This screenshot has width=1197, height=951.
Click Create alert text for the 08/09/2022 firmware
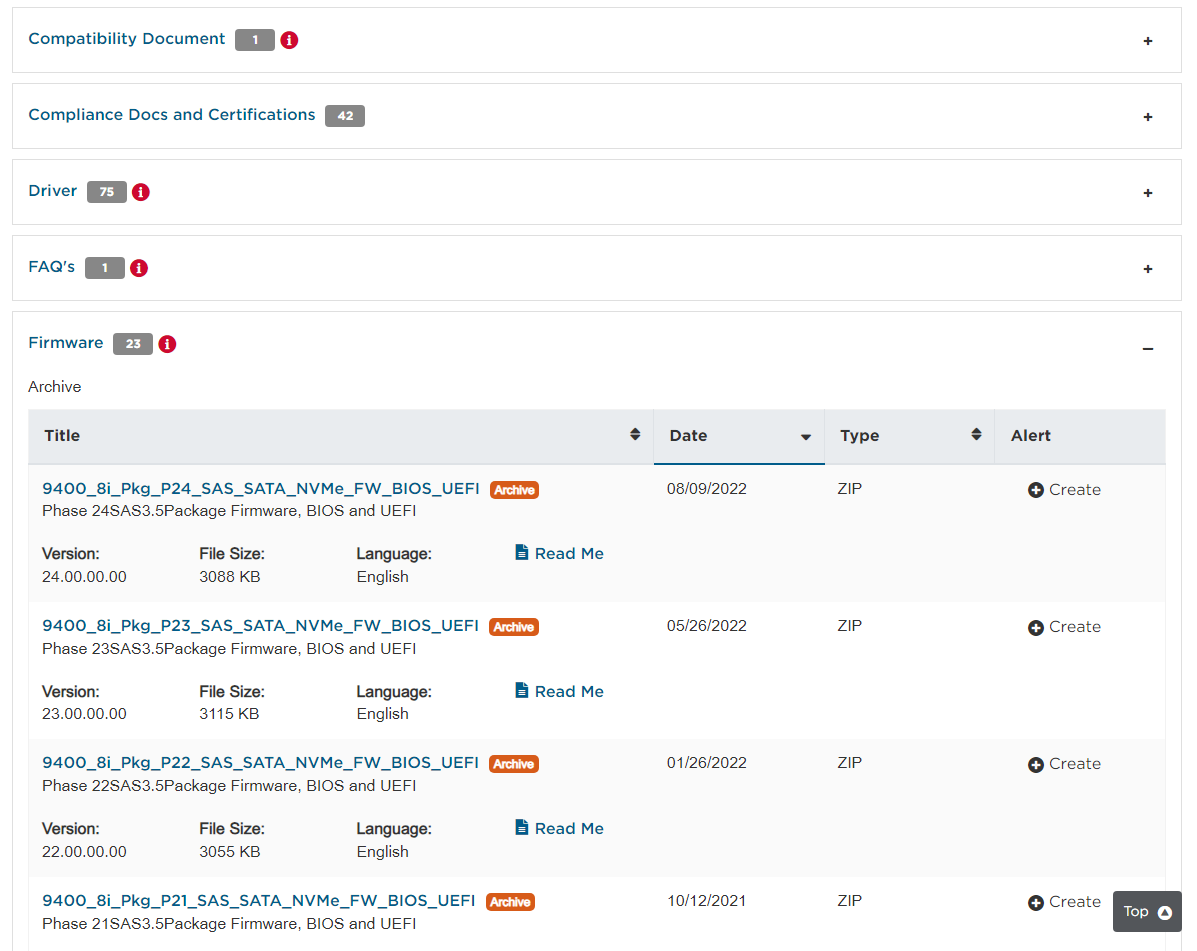point(1075,490)
